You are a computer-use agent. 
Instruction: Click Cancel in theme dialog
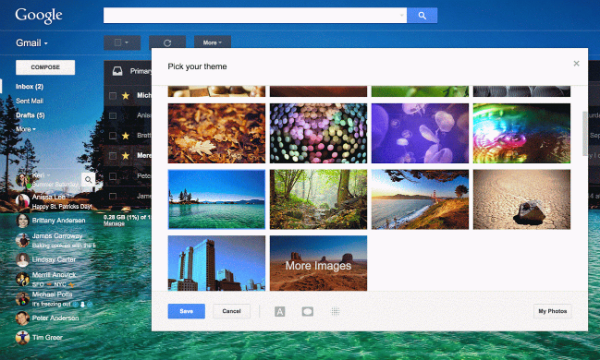click(232, 311)
